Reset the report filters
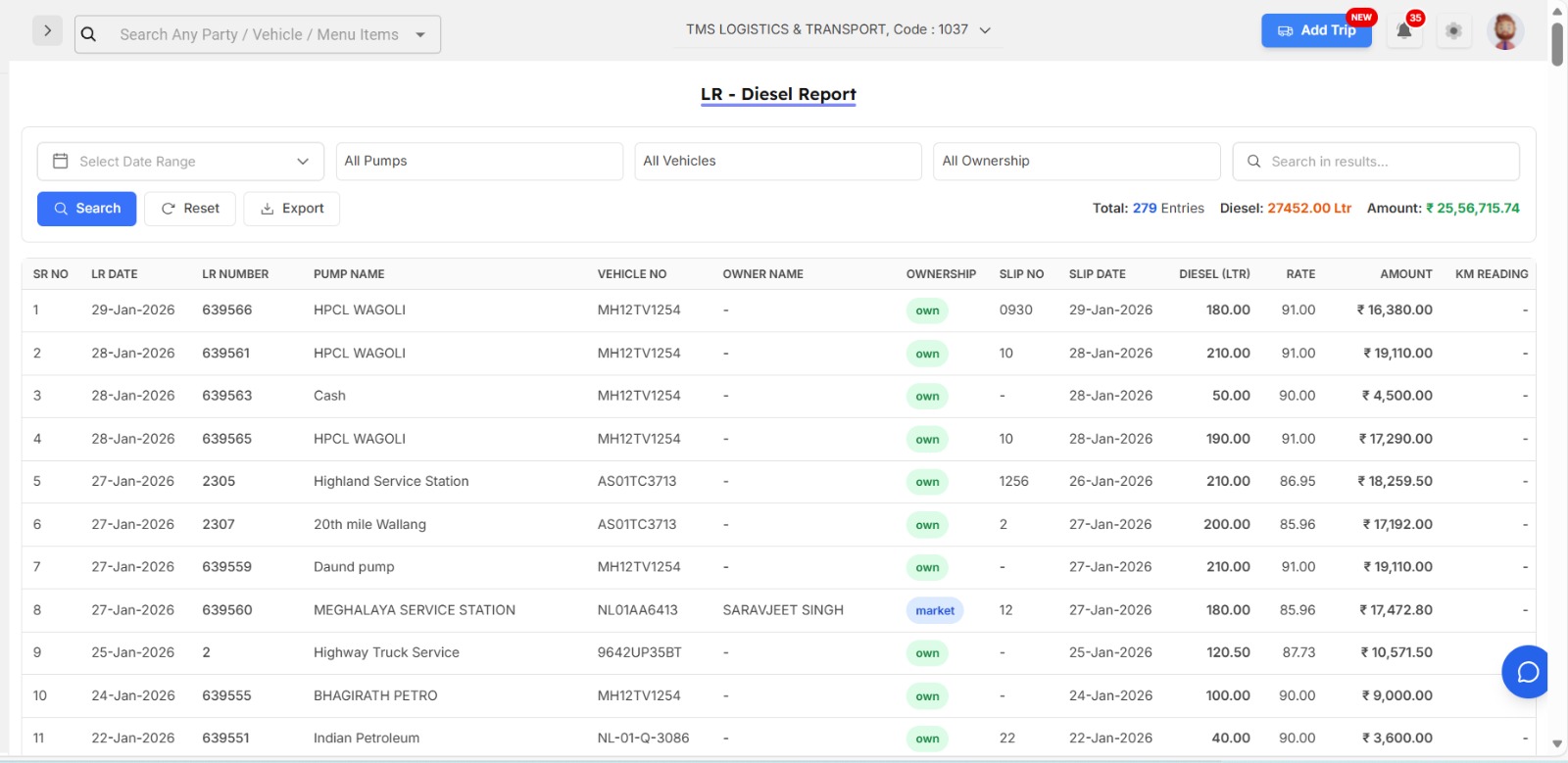The height and width of the screenshot is (763, 1568). pos(190,209)
